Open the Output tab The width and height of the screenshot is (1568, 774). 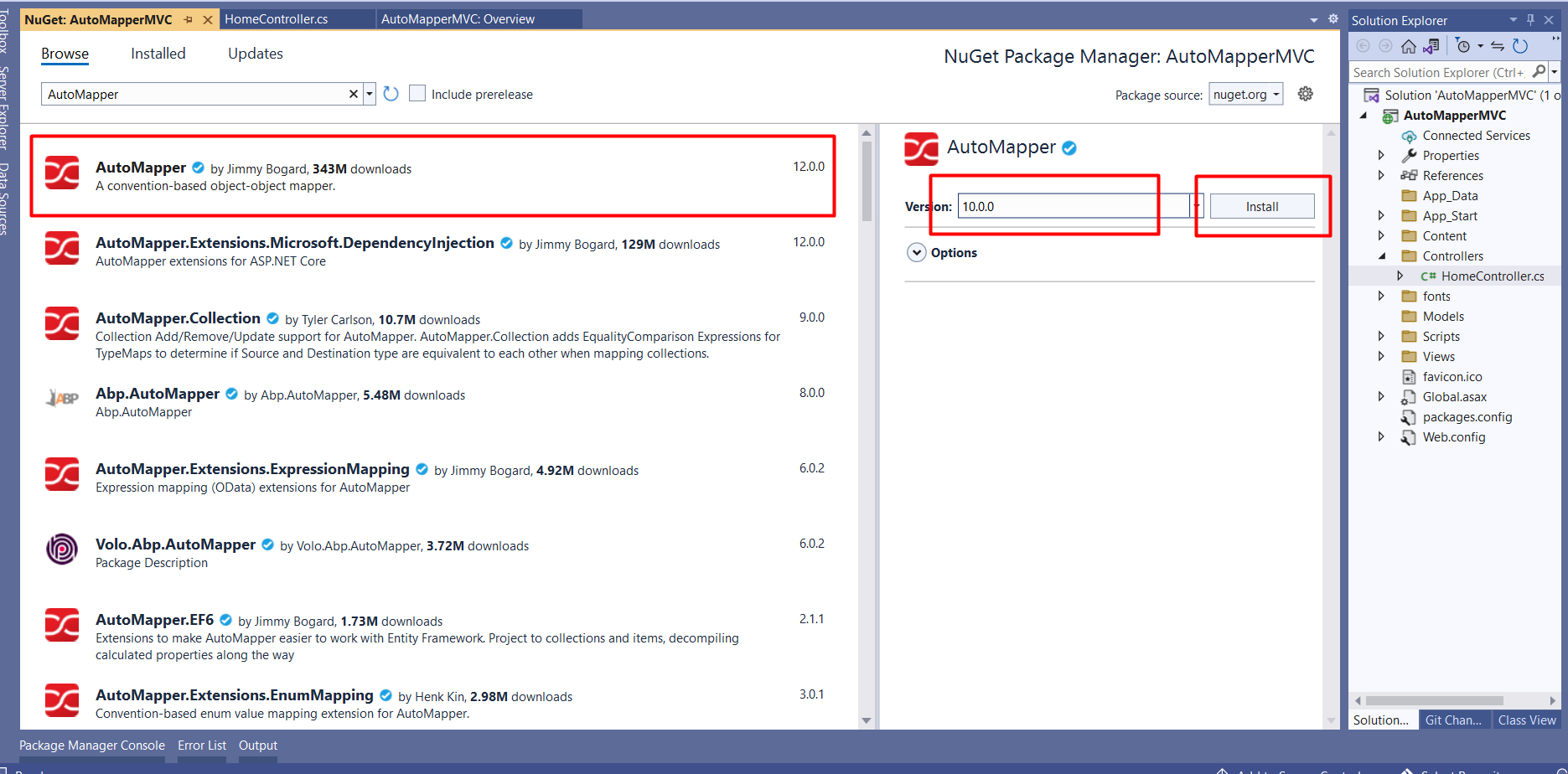pos(258,746)
